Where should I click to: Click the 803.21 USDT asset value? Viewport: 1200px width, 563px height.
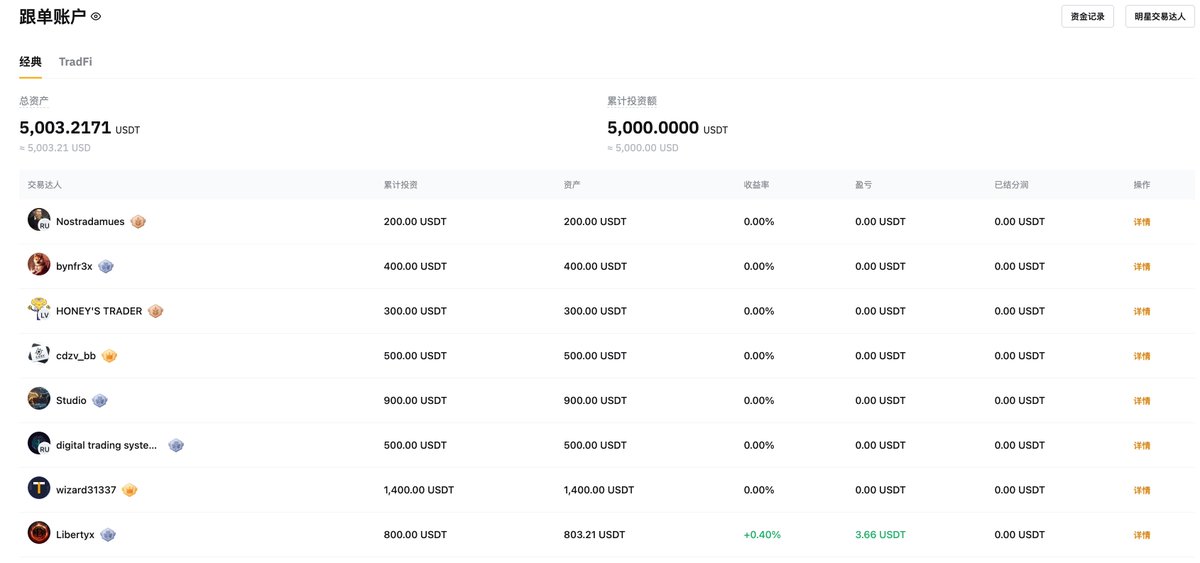click(594, 535)
